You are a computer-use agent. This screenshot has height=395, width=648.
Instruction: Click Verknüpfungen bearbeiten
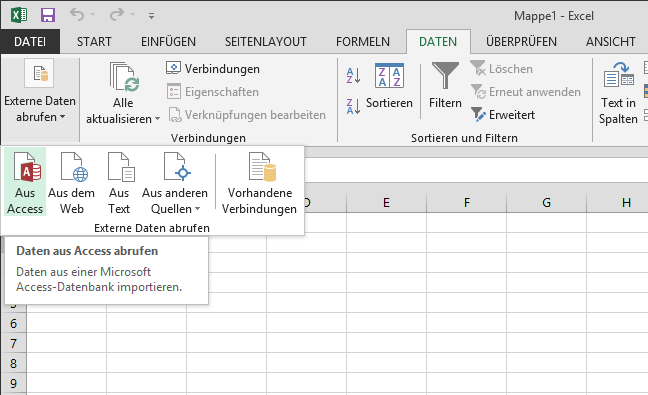(247, 115)
